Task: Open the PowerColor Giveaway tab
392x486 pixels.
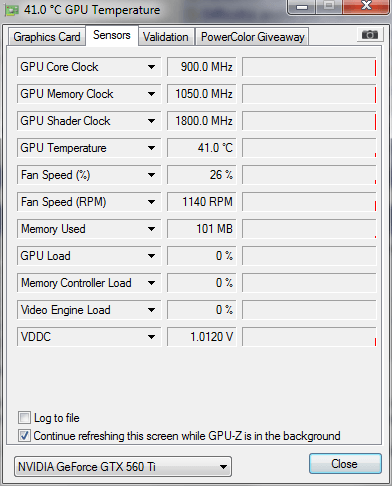Action: point(253,37)
